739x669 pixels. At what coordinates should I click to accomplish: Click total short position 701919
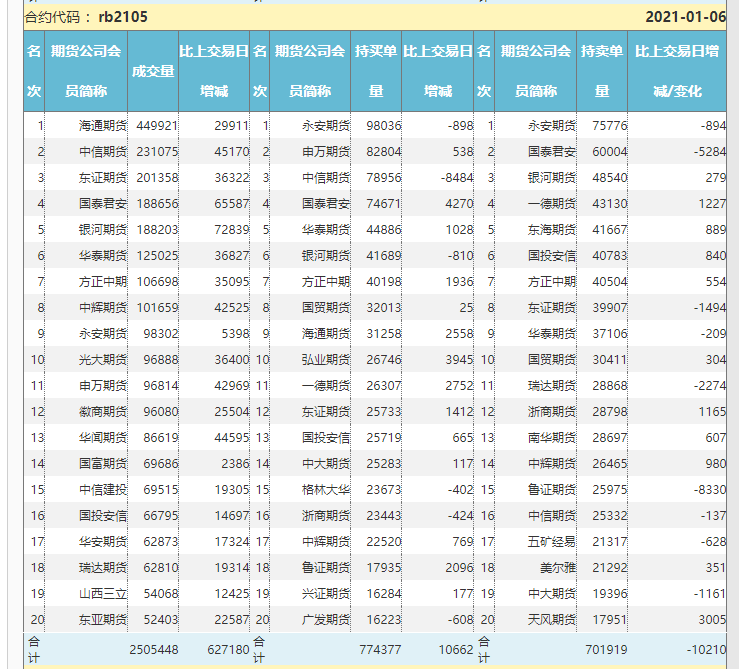606,650
